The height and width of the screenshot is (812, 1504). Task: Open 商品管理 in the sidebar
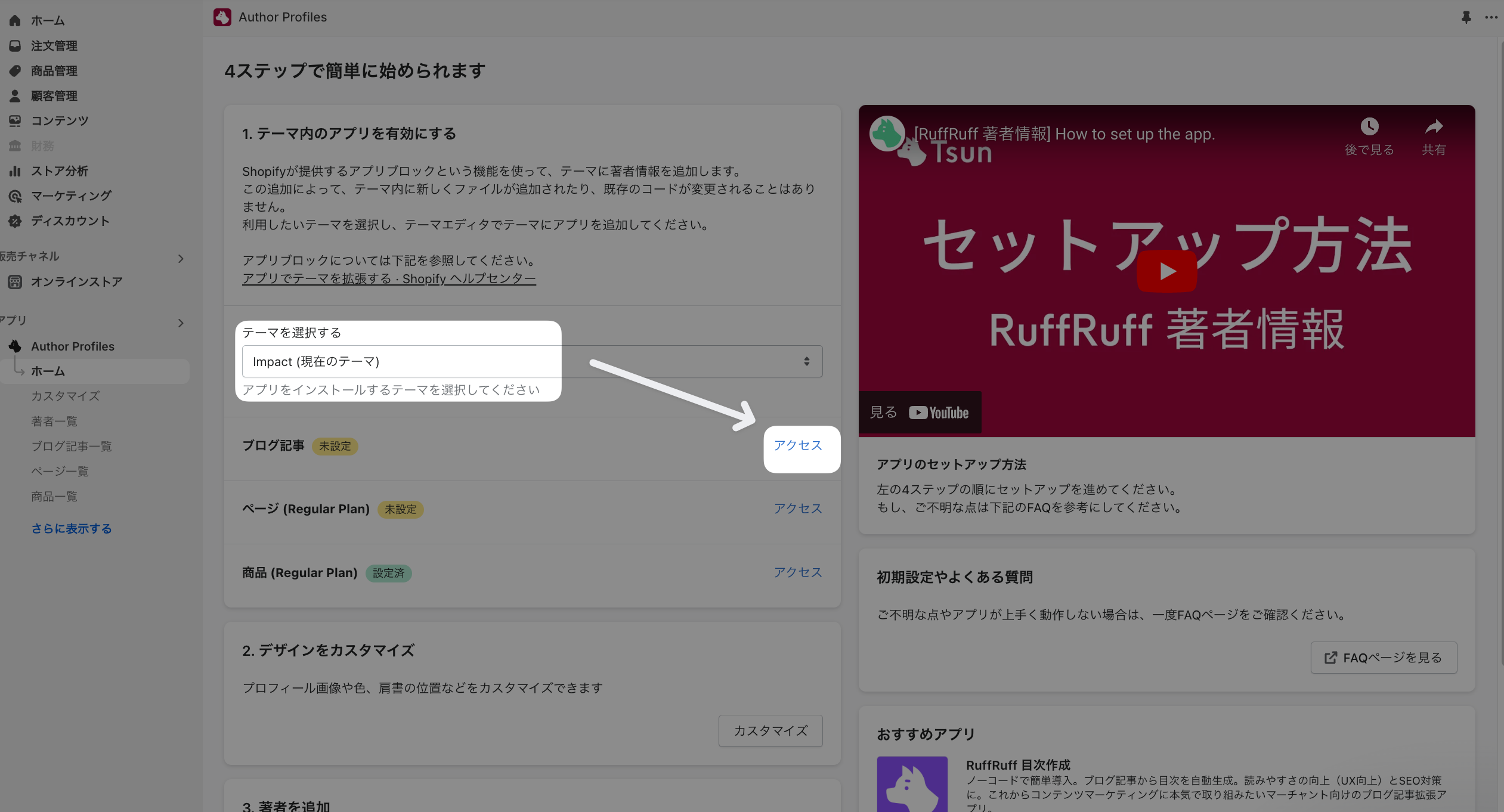pyautogui.click(x=54, y=71)
